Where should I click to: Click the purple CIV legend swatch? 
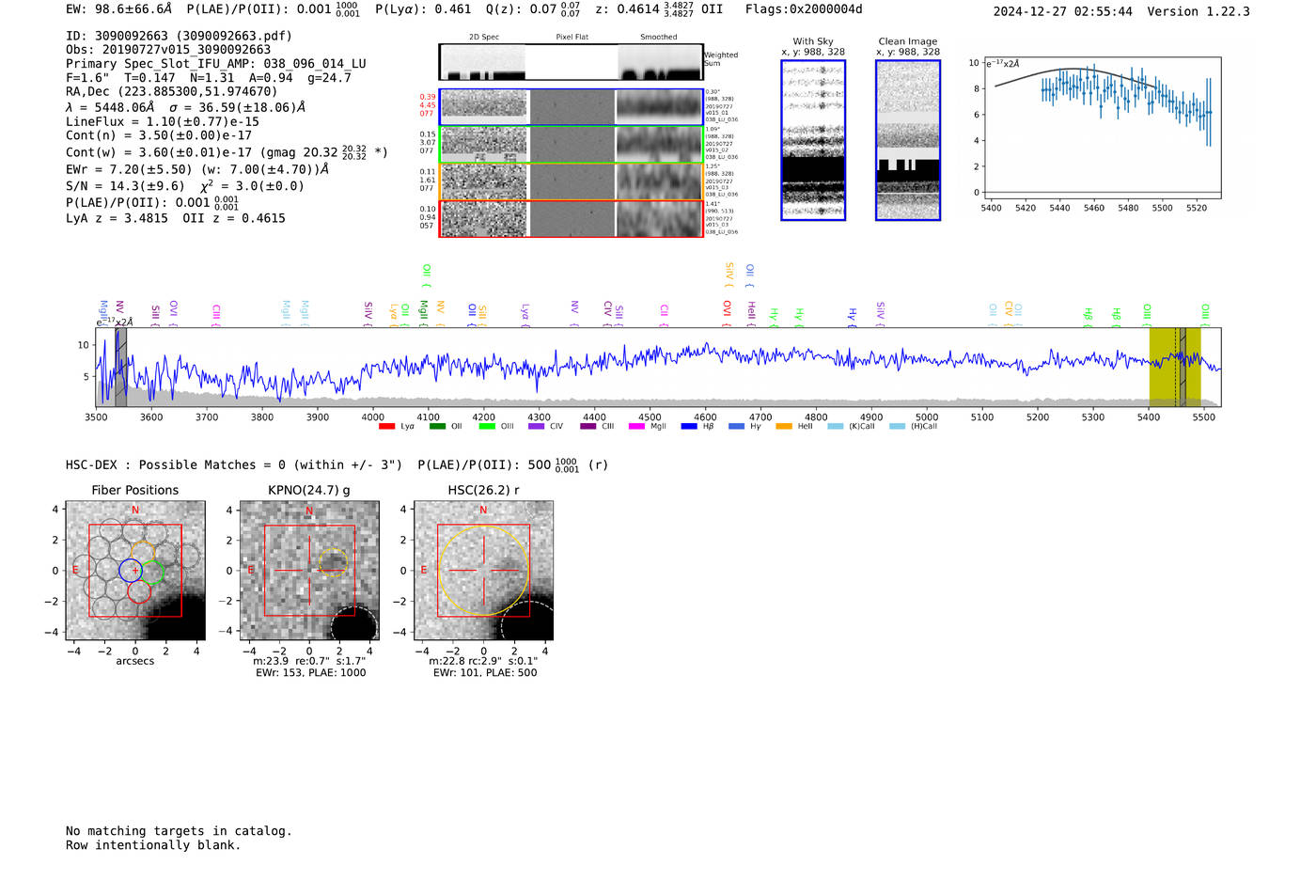537,427
